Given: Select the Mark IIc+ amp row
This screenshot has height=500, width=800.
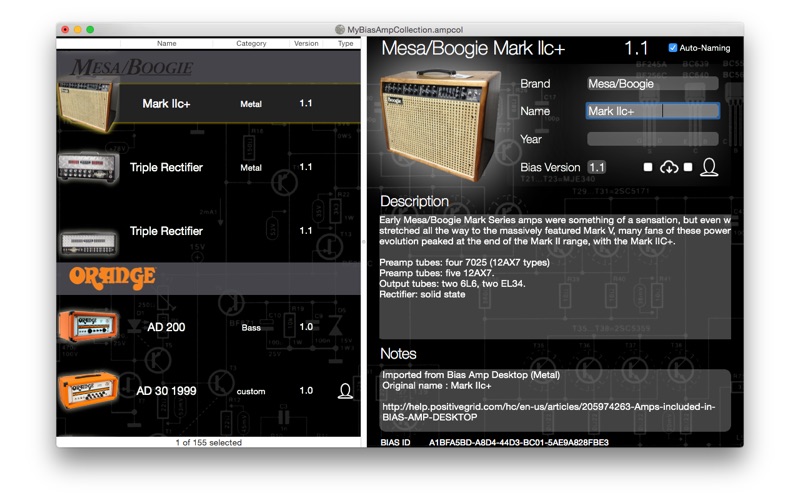Looking at the screenshot, I should pyautogui.click(x=209, y=104).
